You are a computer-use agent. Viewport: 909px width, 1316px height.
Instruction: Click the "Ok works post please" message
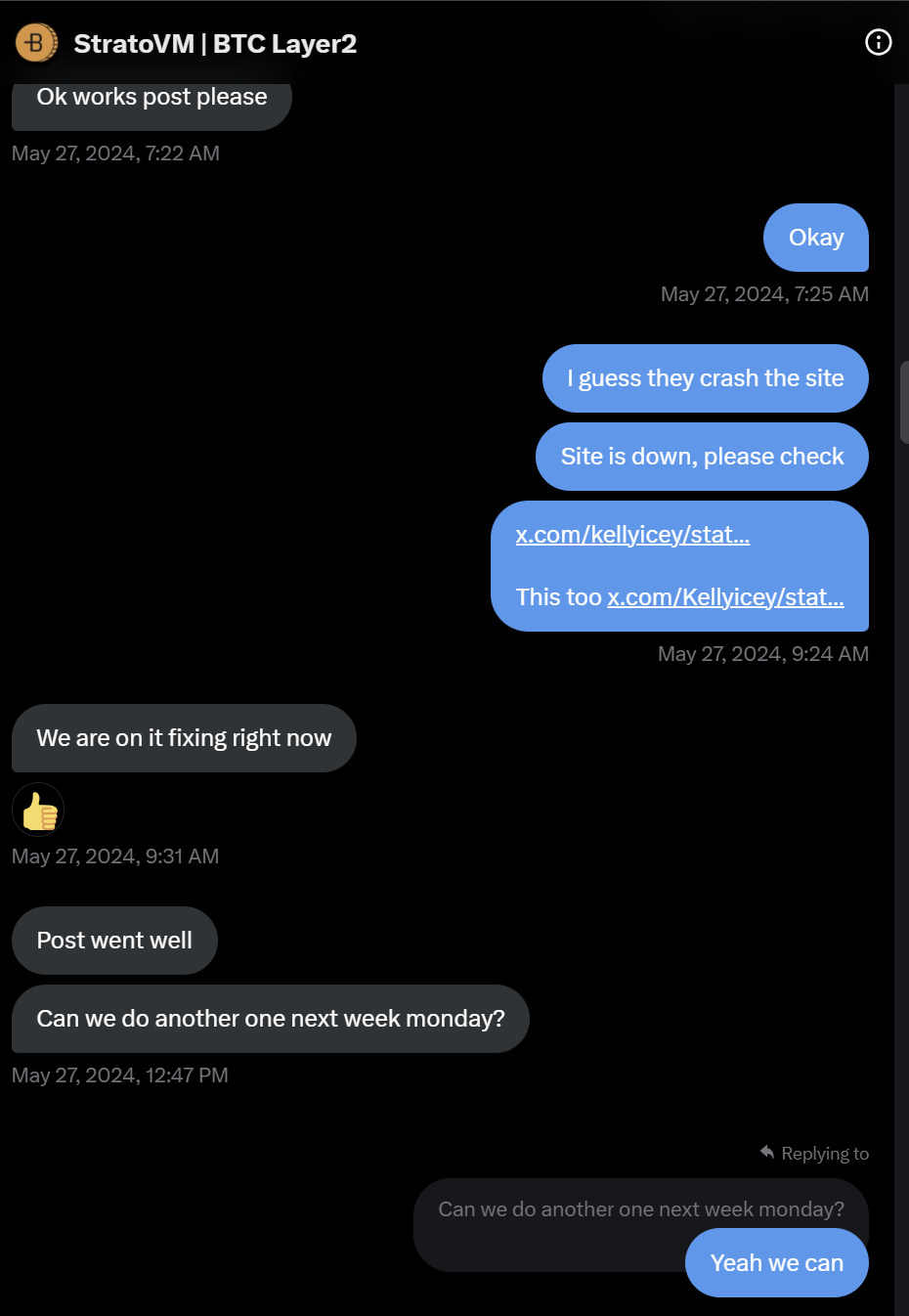click(x=151, y=100)
